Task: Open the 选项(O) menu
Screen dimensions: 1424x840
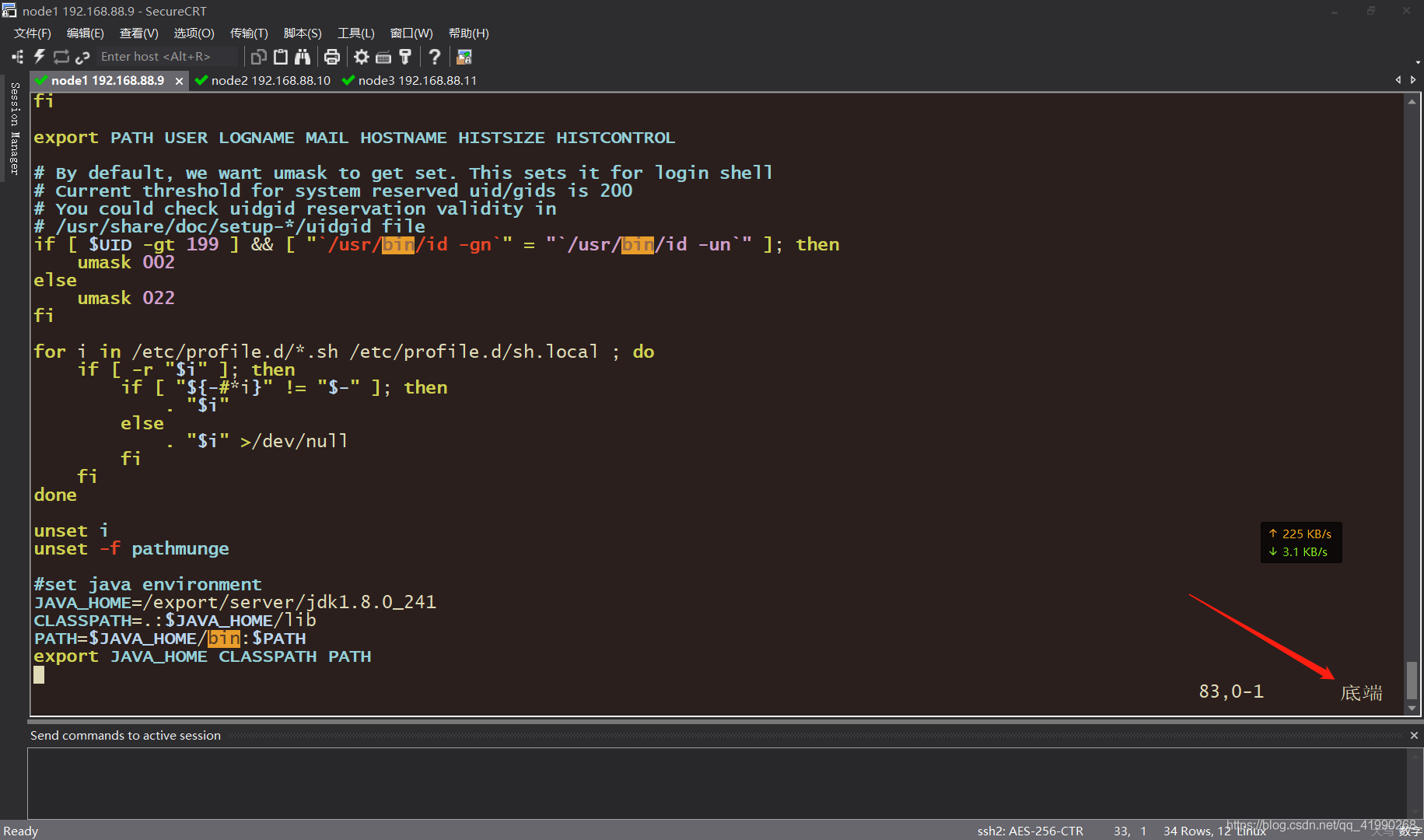Action: pyautogui.click(x=194, y=33)
